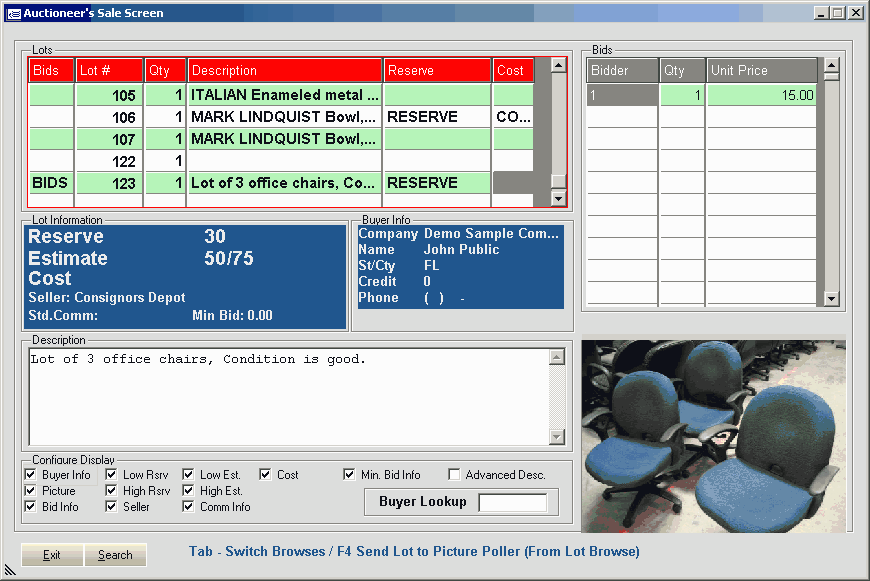Select the Lot # column header

pos(109,70)
